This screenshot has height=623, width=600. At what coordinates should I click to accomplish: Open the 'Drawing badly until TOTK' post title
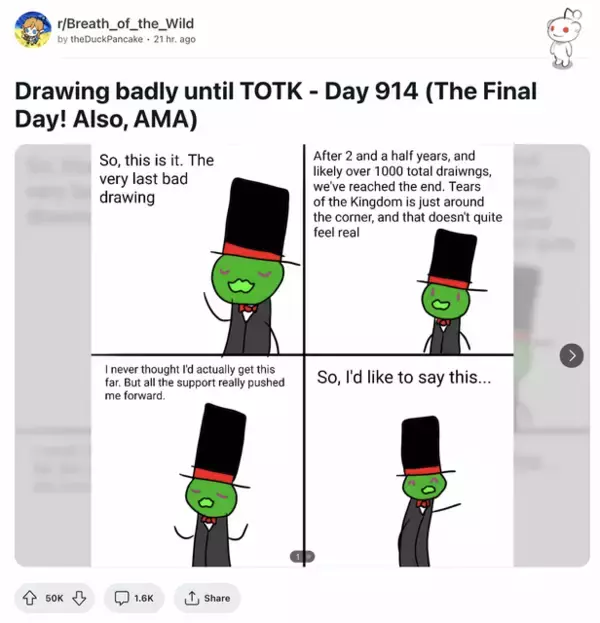(276, 105)
